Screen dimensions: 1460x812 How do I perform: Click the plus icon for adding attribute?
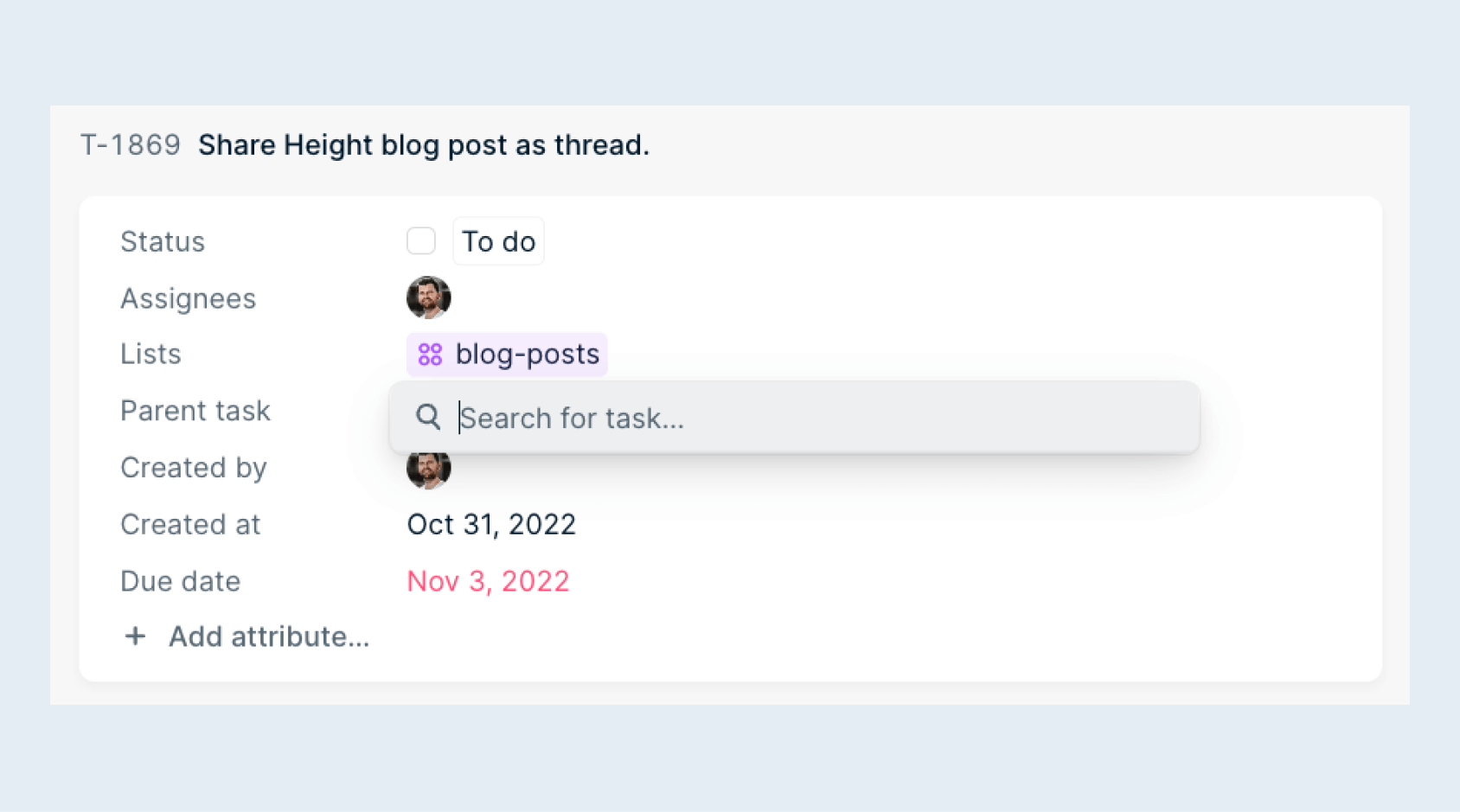click(135, 636)
